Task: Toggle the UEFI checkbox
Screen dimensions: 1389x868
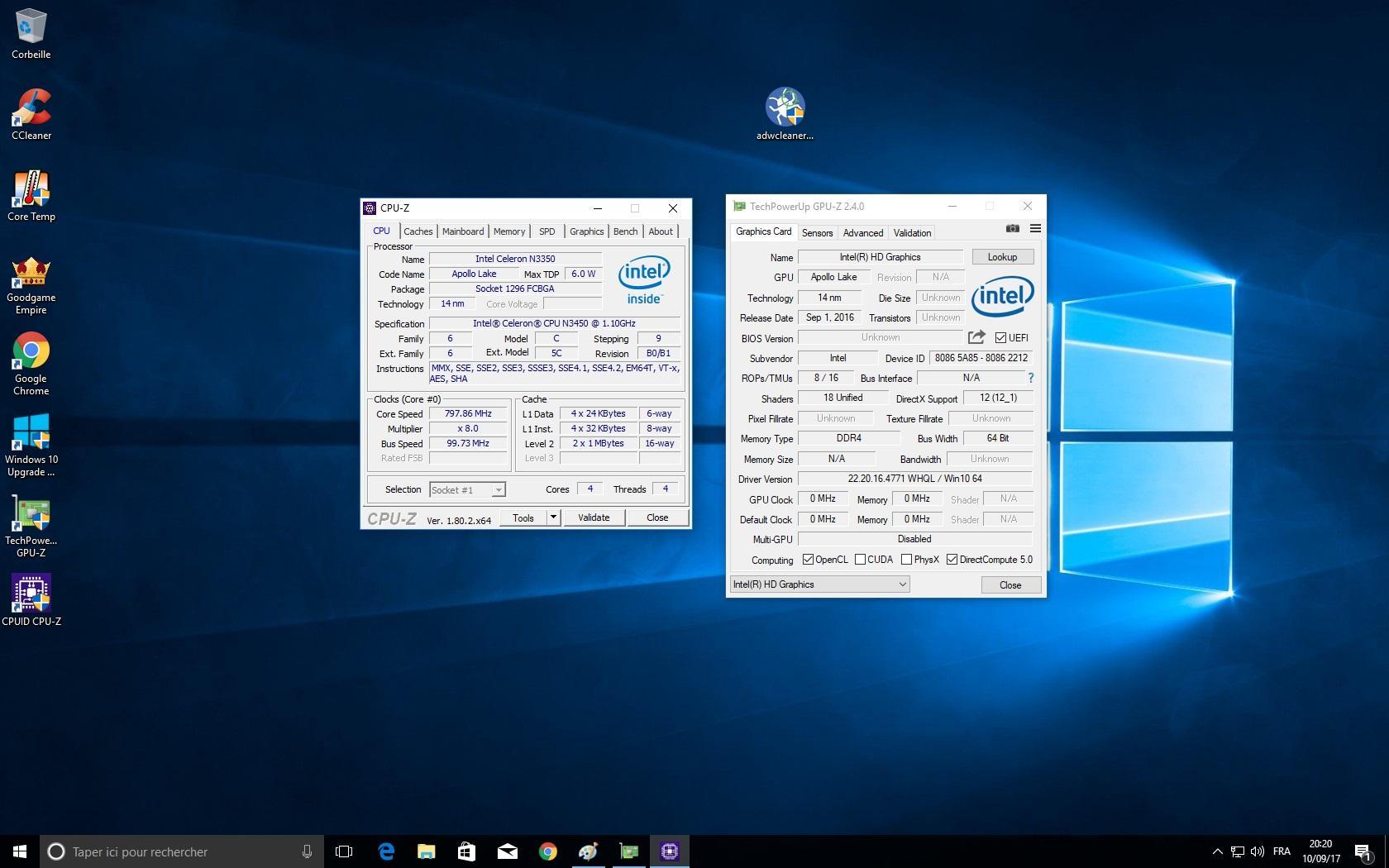Action: 1001,338
